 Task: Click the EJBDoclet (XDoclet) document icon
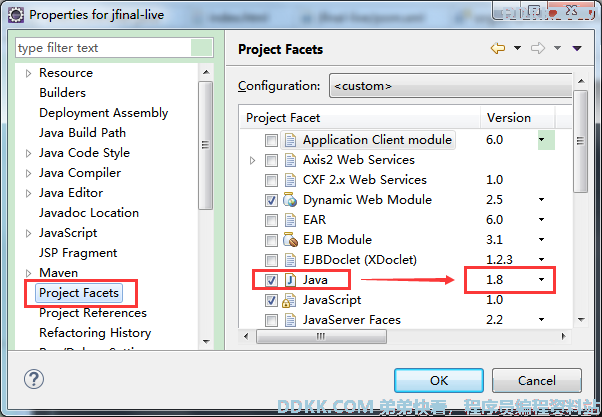pos(290,260)
